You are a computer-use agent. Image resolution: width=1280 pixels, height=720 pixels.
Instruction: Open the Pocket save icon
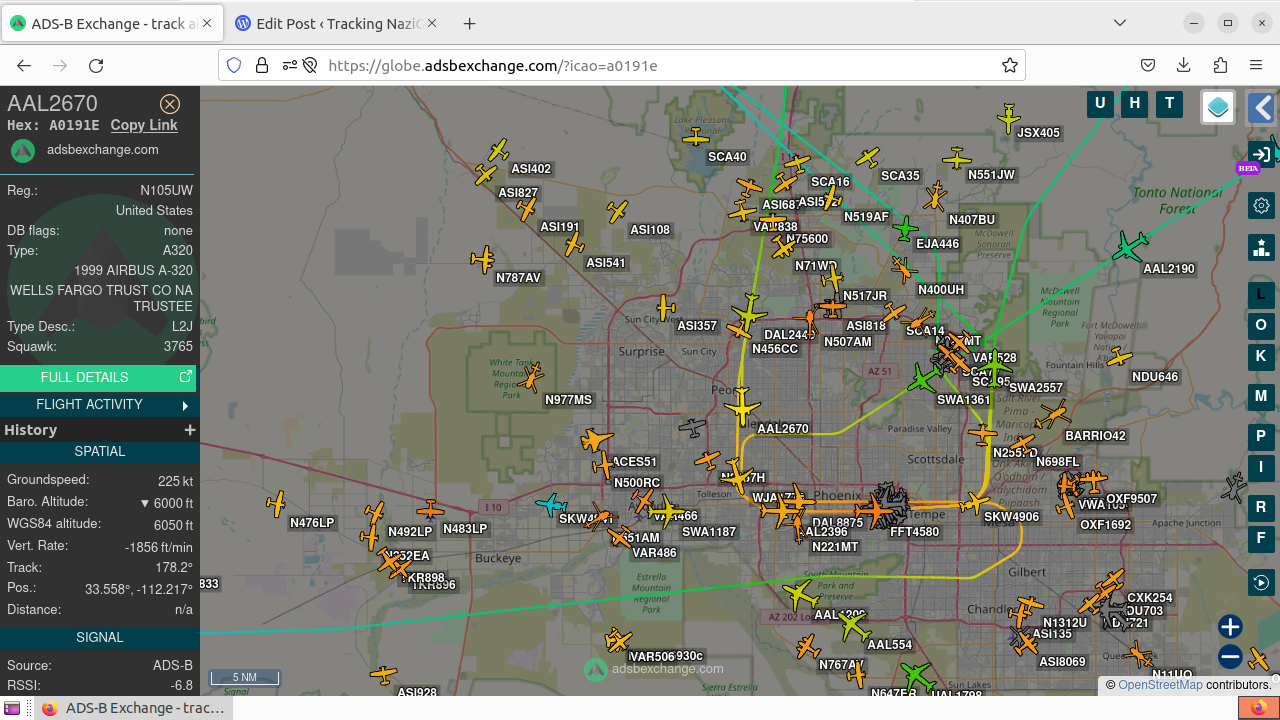[x=1148, y=66]
